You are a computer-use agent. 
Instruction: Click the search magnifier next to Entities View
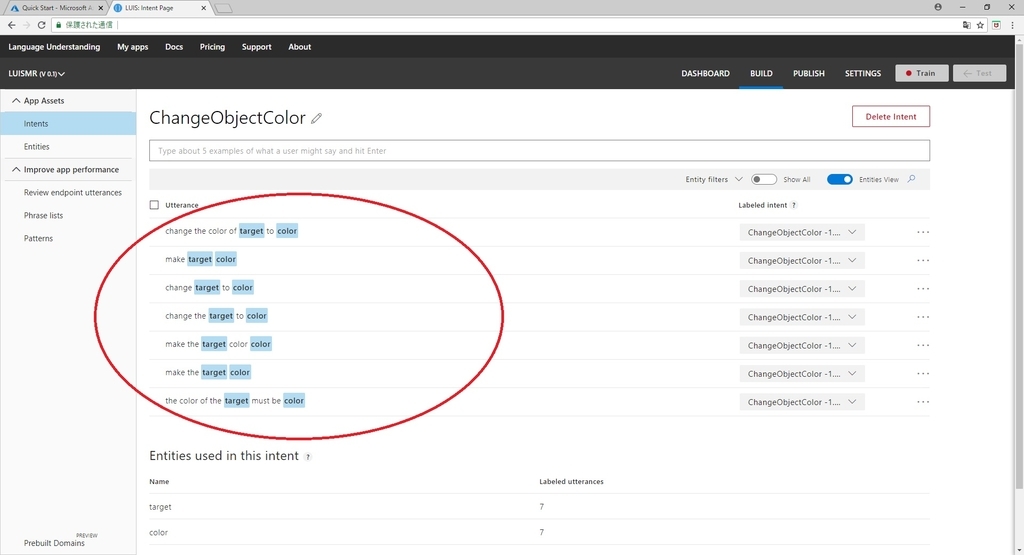coord(912,179)
